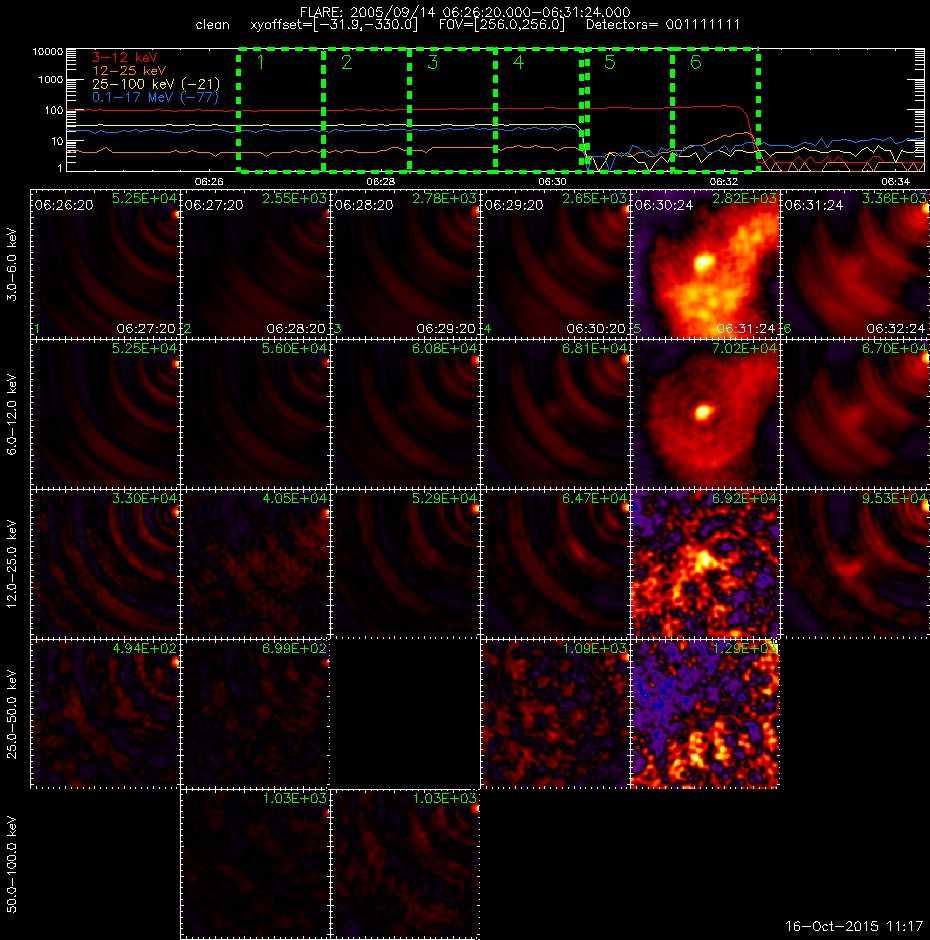Viewport: 930px width, 940px height.
Task: Select the 25.0-50.0 keV image labeled 1.09E+03
Action: 555,714
